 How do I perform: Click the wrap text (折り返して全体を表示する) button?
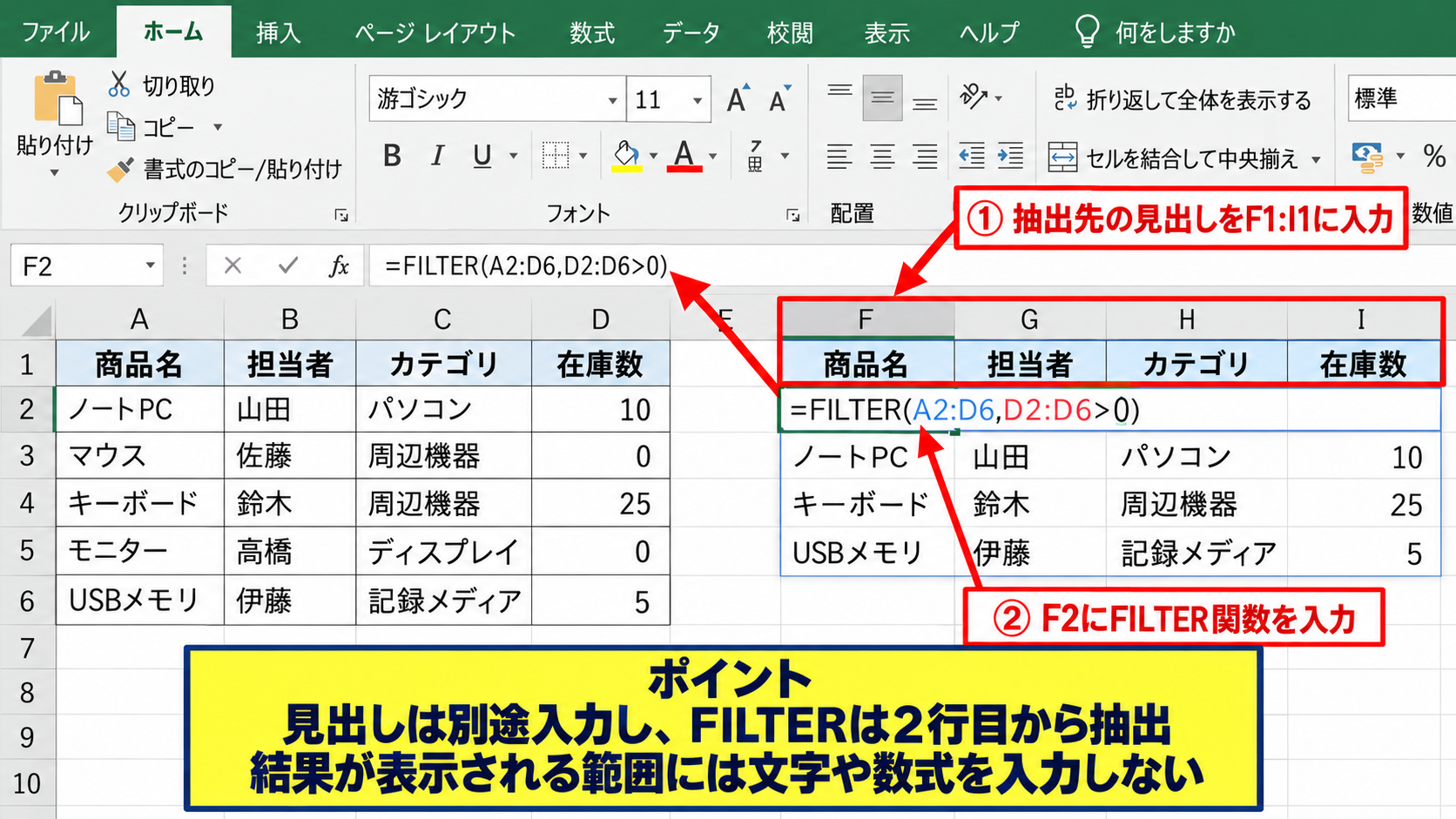pyautogui.click(x=1182, y=99)
